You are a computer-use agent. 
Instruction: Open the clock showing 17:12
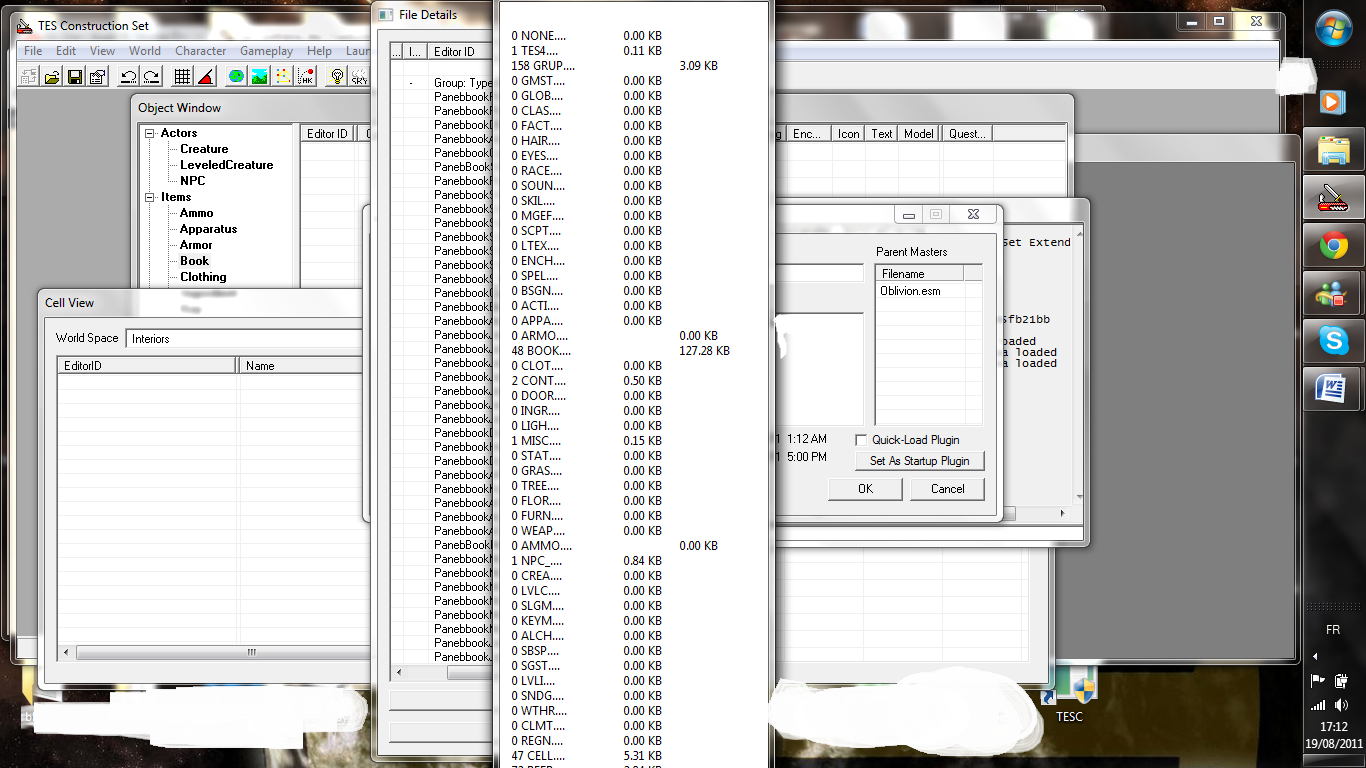1333,727
